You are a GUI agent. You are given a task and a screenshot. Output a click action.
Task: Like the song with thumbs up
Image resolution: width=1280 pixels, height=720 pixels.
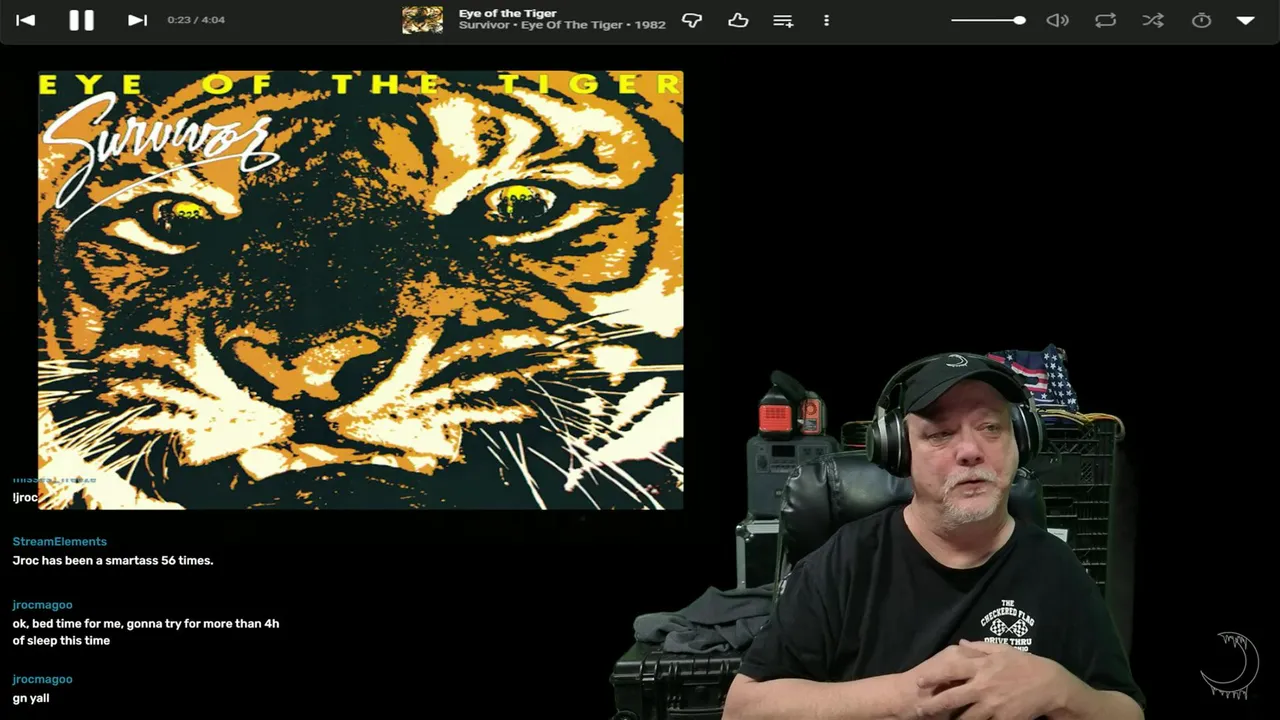(738, 20)
